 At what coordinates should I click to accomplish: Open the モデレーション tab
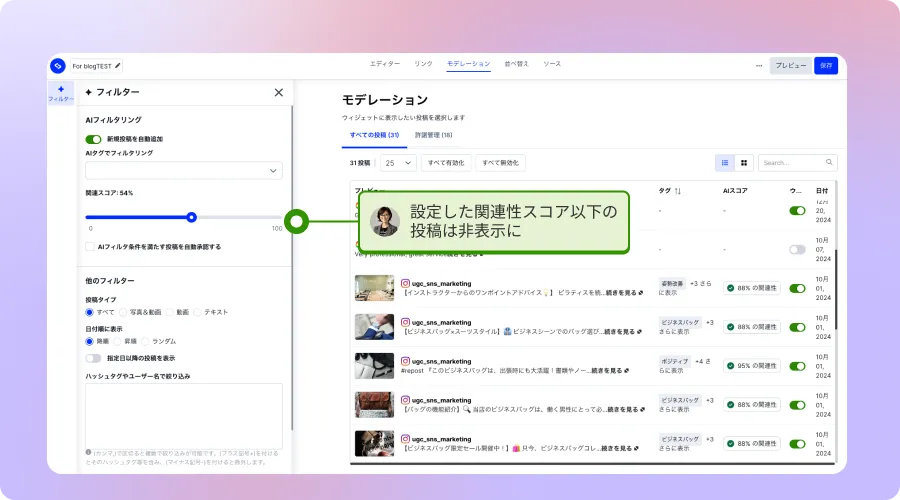(468, 64)
